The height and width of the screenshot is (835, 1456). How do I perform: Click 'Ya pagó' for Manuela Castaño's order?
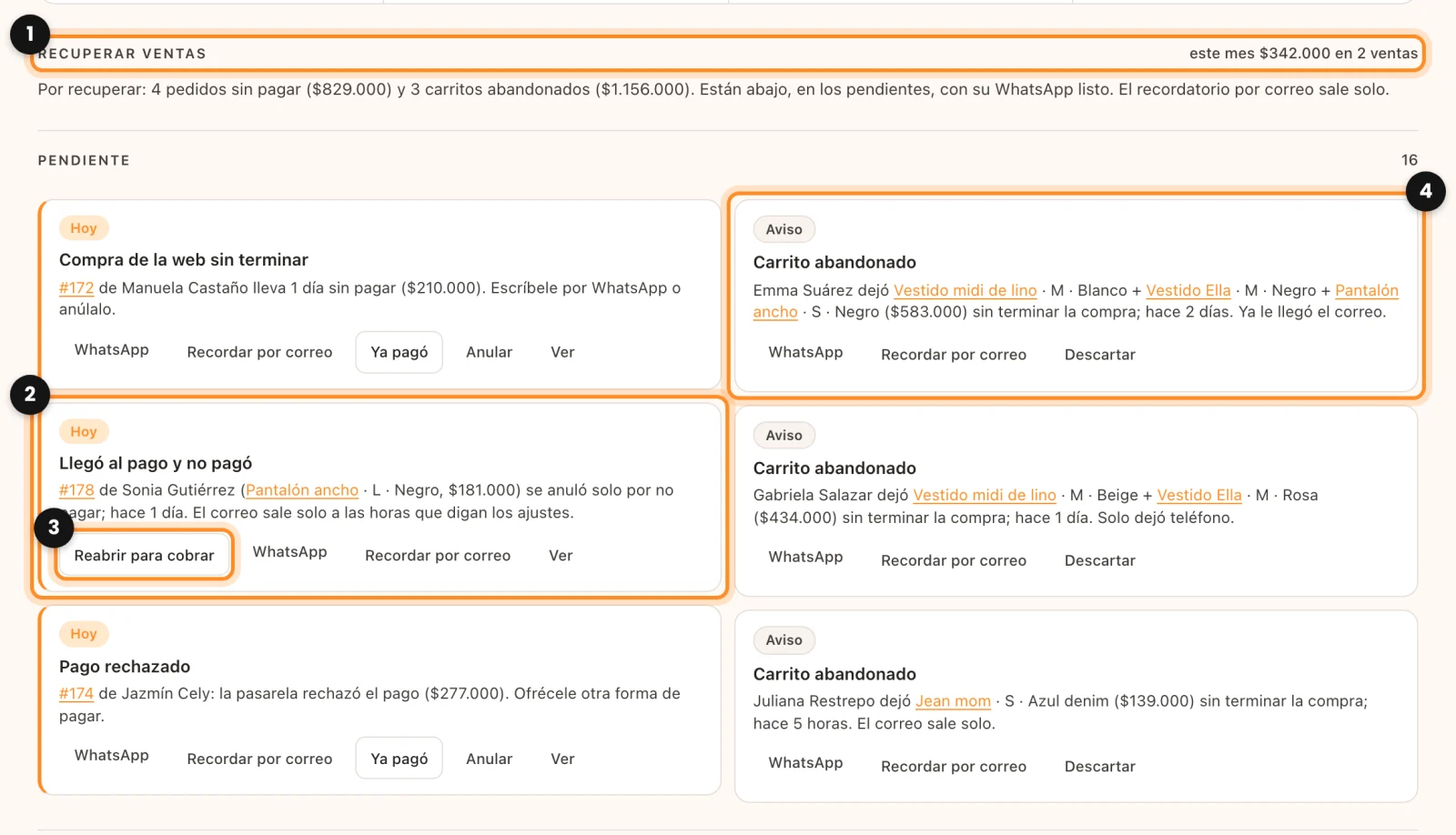pyautogui.click(x=399, y=352)
